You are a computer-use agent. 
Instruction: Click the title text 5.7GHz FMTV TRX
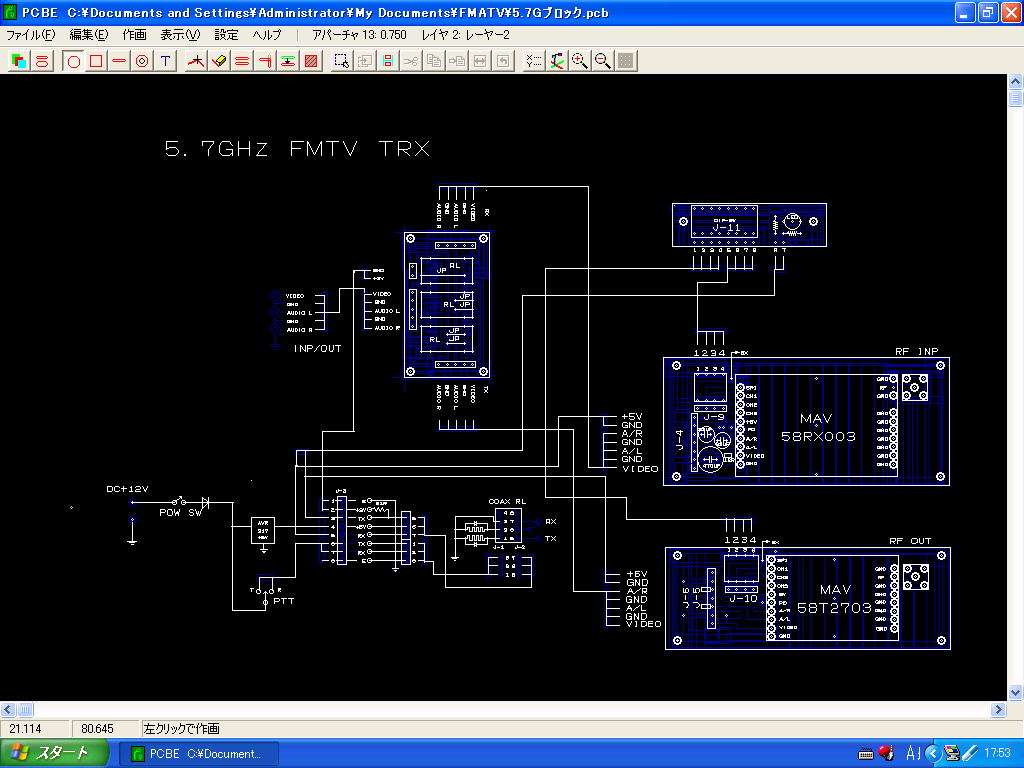pyautogui.click(x=297, y=149)
